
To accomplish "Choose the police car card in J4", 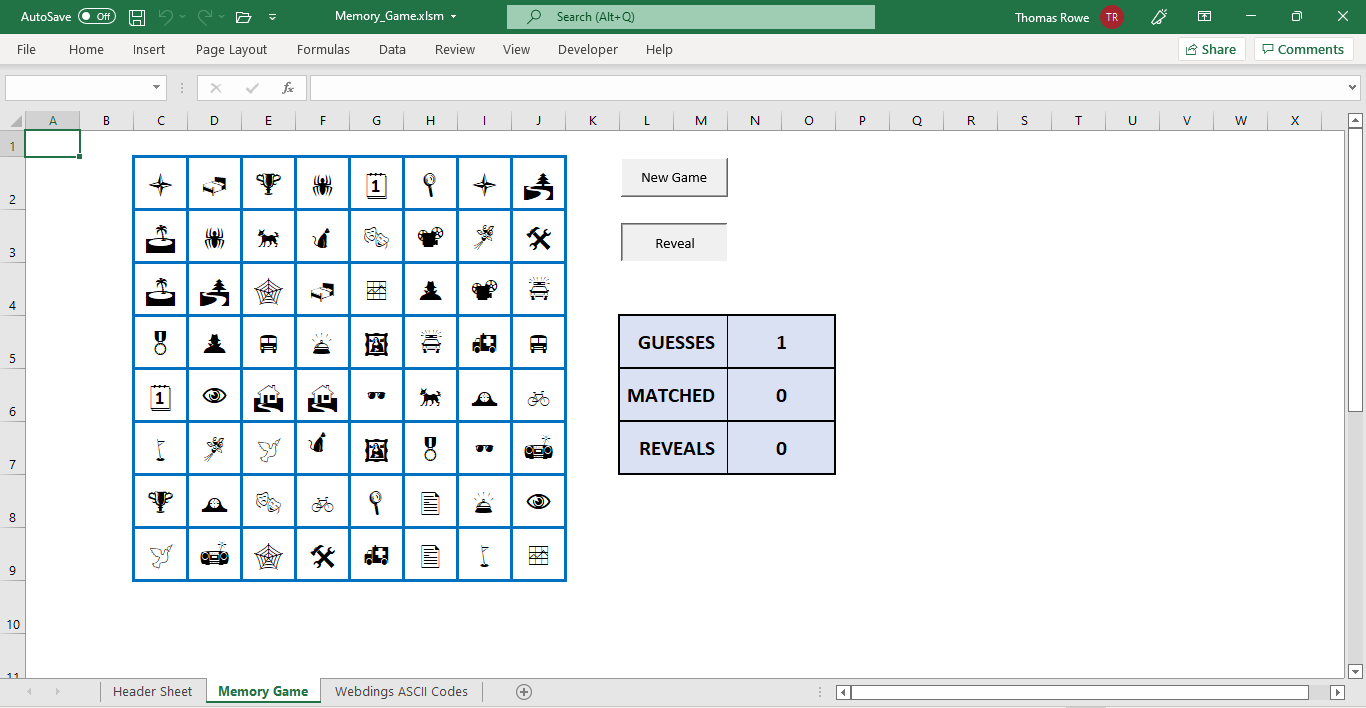I will (539, 290).
